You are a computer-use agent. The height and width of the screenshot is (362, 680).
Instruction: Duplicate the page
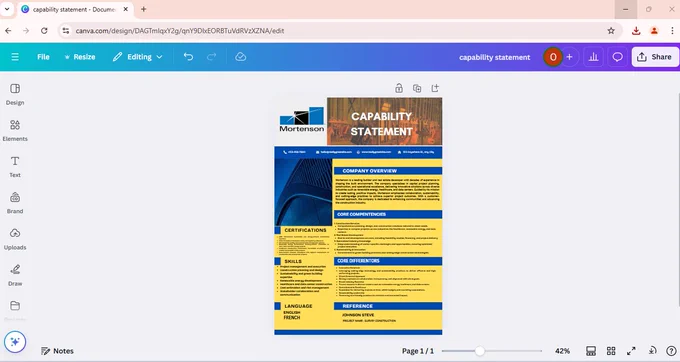coord(417,88)
